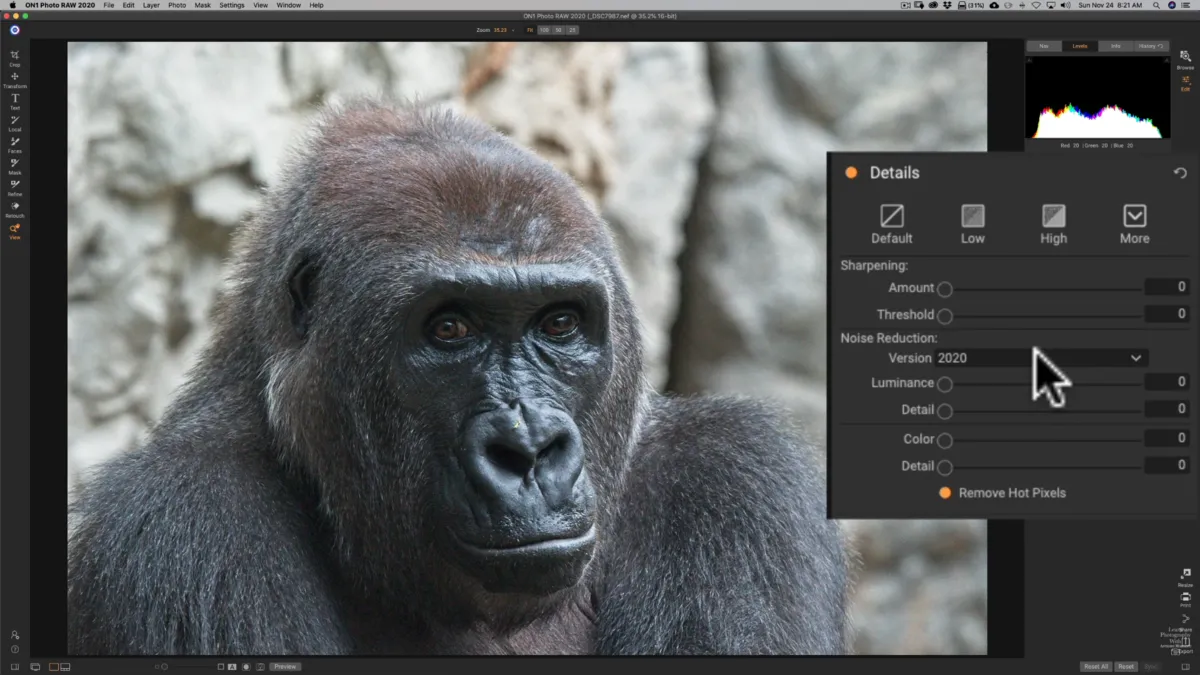Image resolution: width=1200 pixels, height=675 pixels.
Task: Apply the High sharpening preset icon
Action: 1053,216
